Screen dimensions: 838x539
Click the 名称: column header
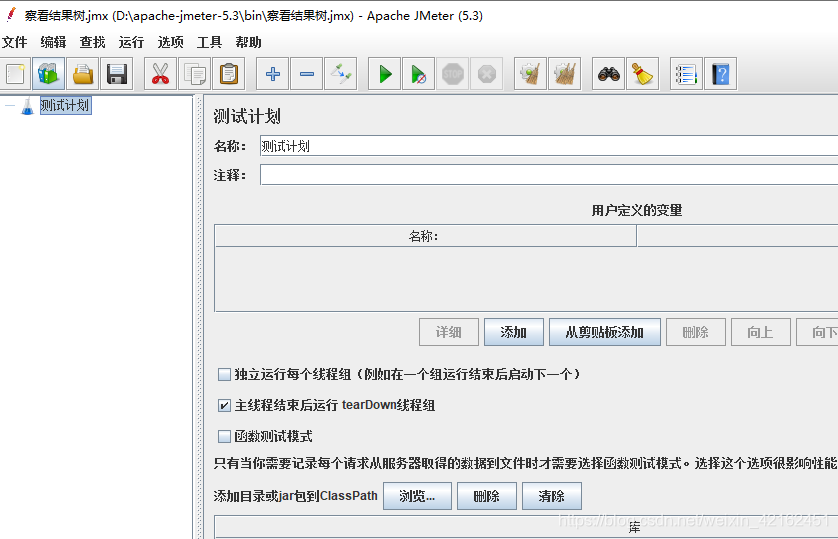(x=425, y=236)
